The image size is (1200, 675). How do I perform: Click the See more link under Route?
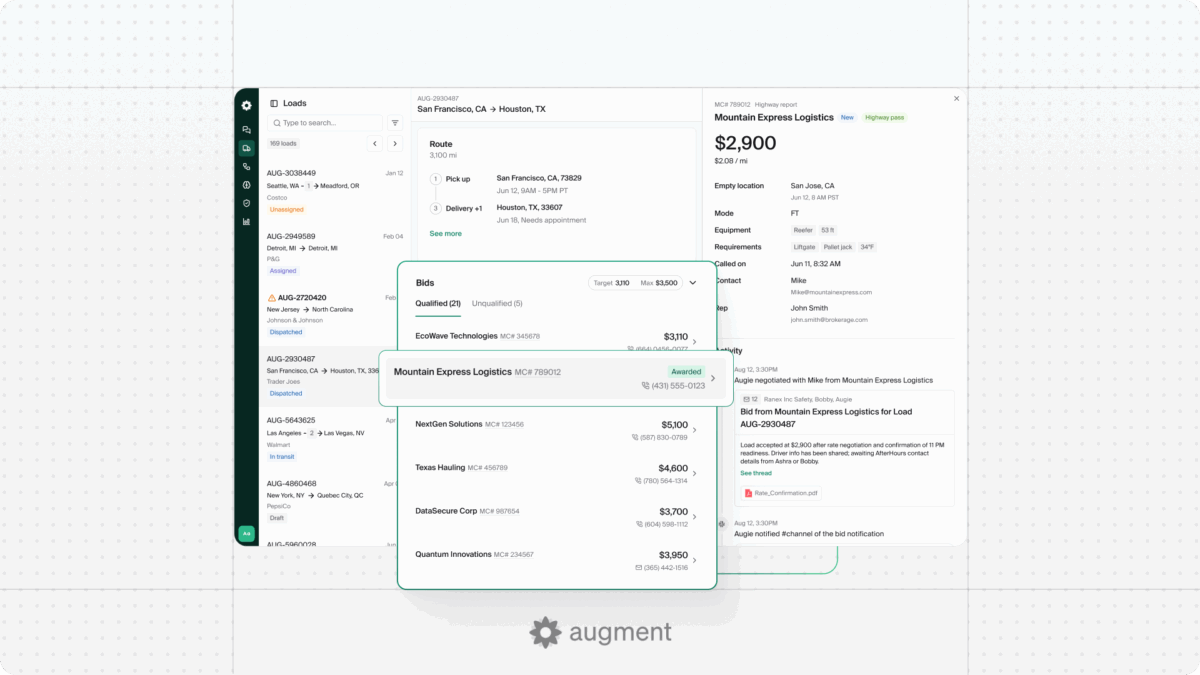446,233
